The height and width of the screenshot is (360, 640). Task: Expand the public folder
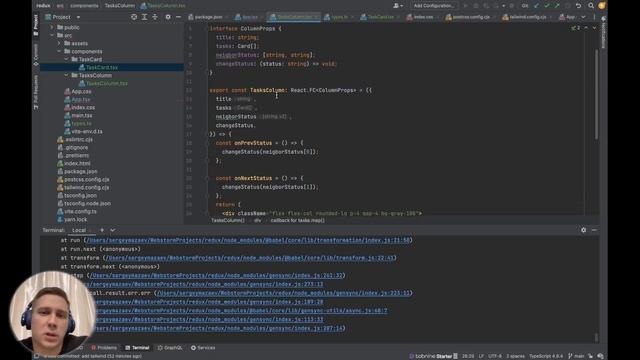(52, 27)
